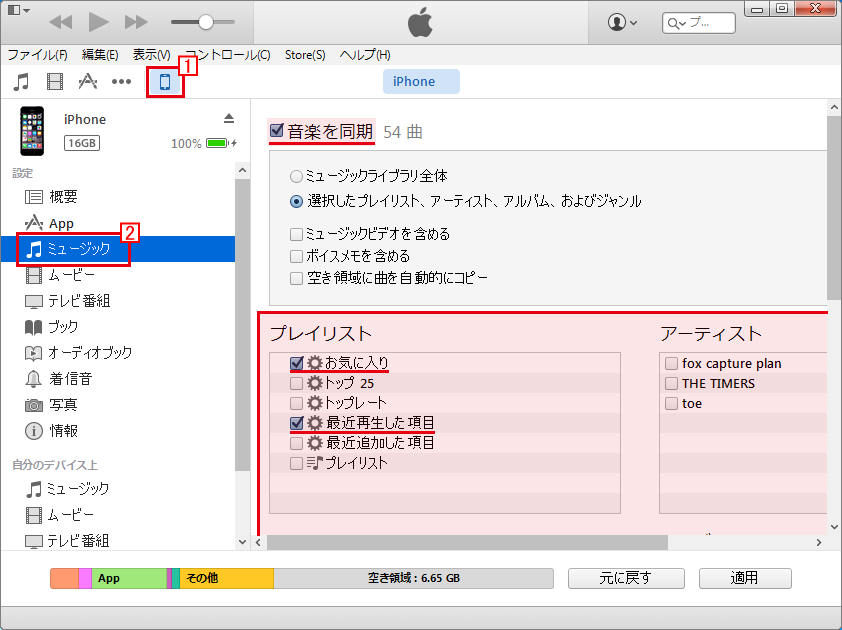Open the sidebar view toggle dropdown
Image resolution: width=842 pixels, height=630 pixels.
[x=18, y=10]
